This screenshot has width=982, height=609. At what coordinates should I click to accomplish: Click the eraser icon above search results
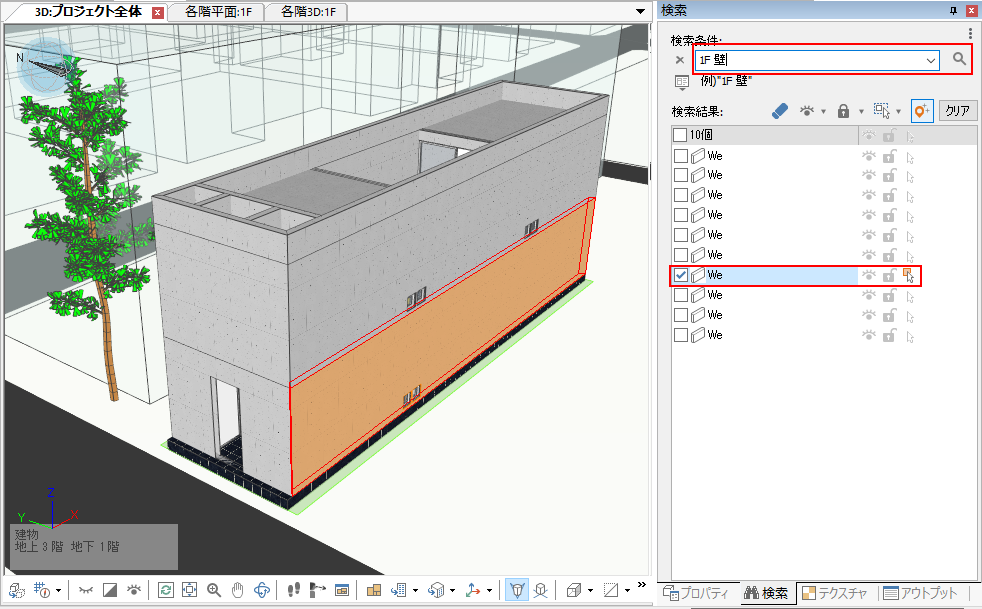point(781,111)
